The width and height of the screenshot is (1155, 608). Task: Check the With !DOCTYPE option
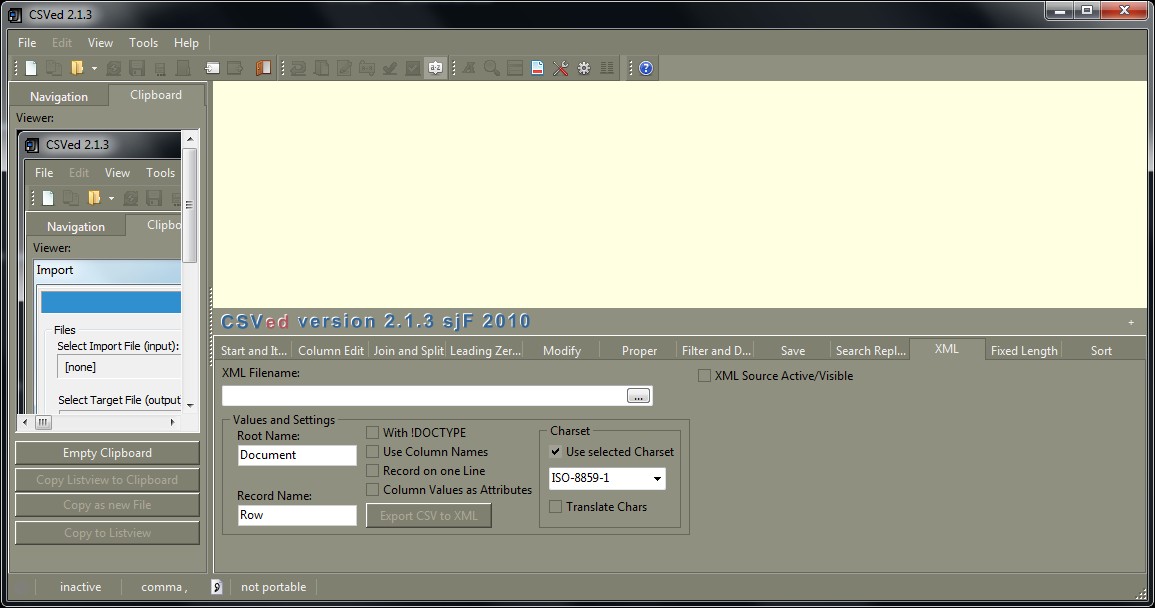coord(373,433)
